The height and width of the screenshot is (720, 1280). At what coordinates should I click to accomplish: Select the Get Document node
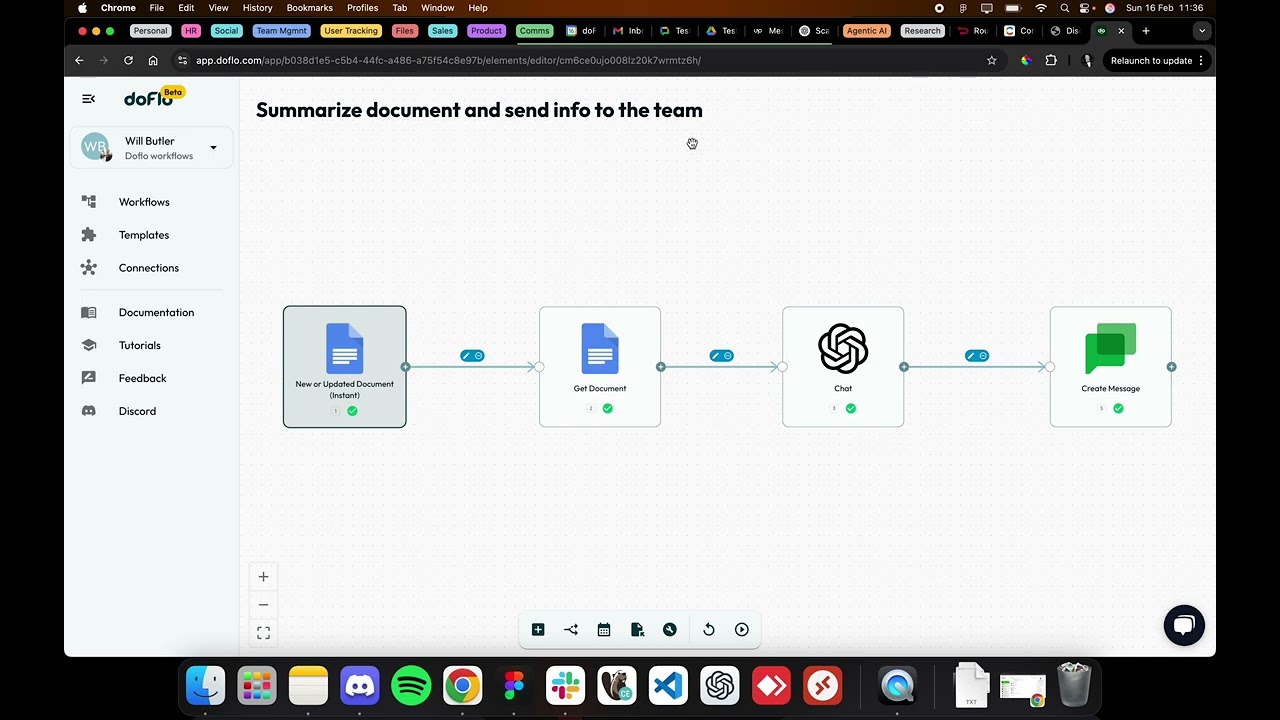click(x=600, y=367)
